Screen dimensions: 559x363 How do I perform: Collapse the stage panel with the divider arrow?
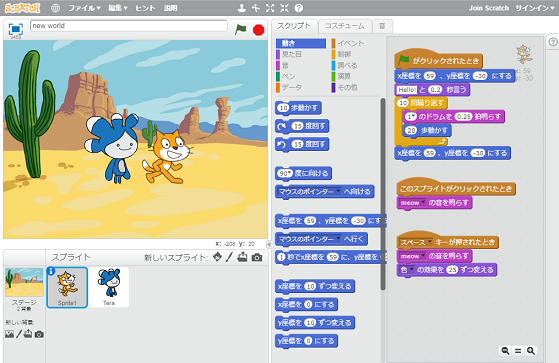269,244
